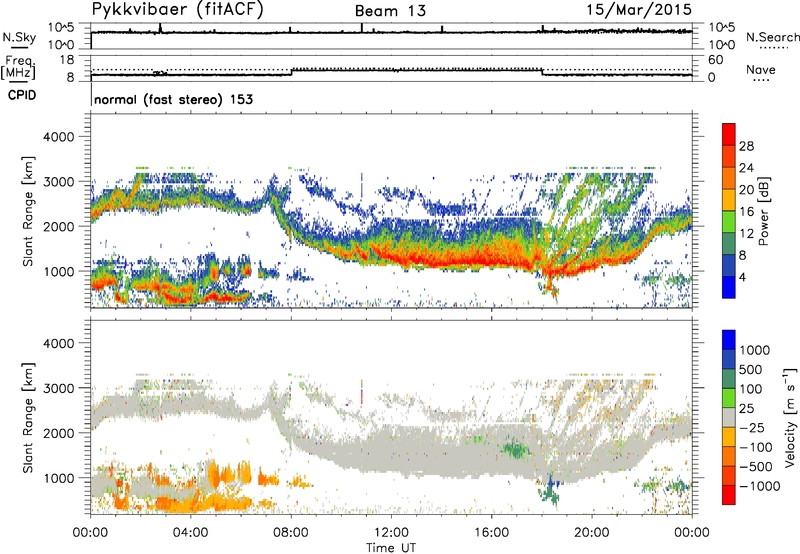800x554 pixels.
Task: Click the 20:00 time tick label
Action: coord(592,533)
